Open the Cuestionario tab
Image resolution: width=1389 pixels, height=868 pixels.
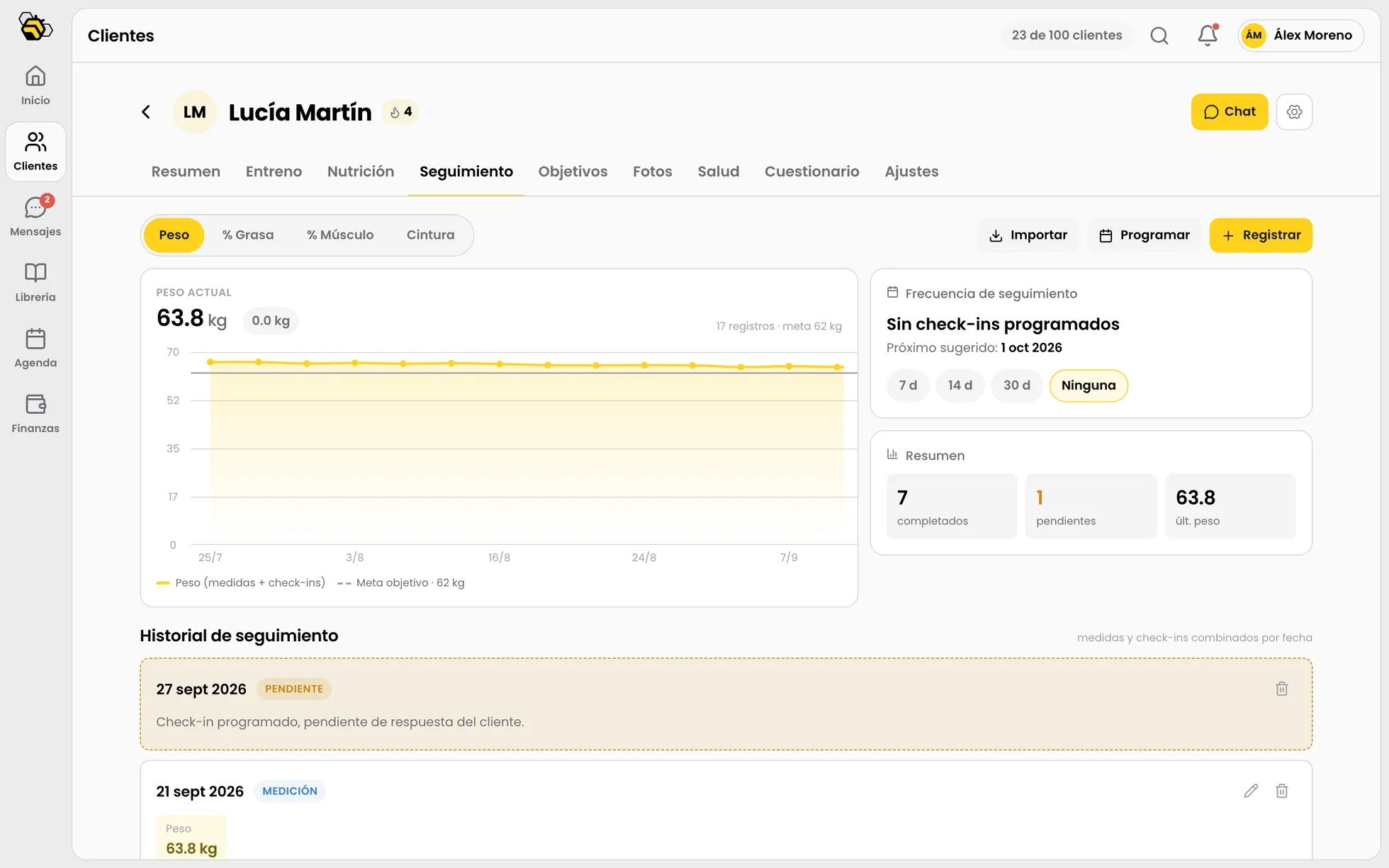tap(812, 171)
